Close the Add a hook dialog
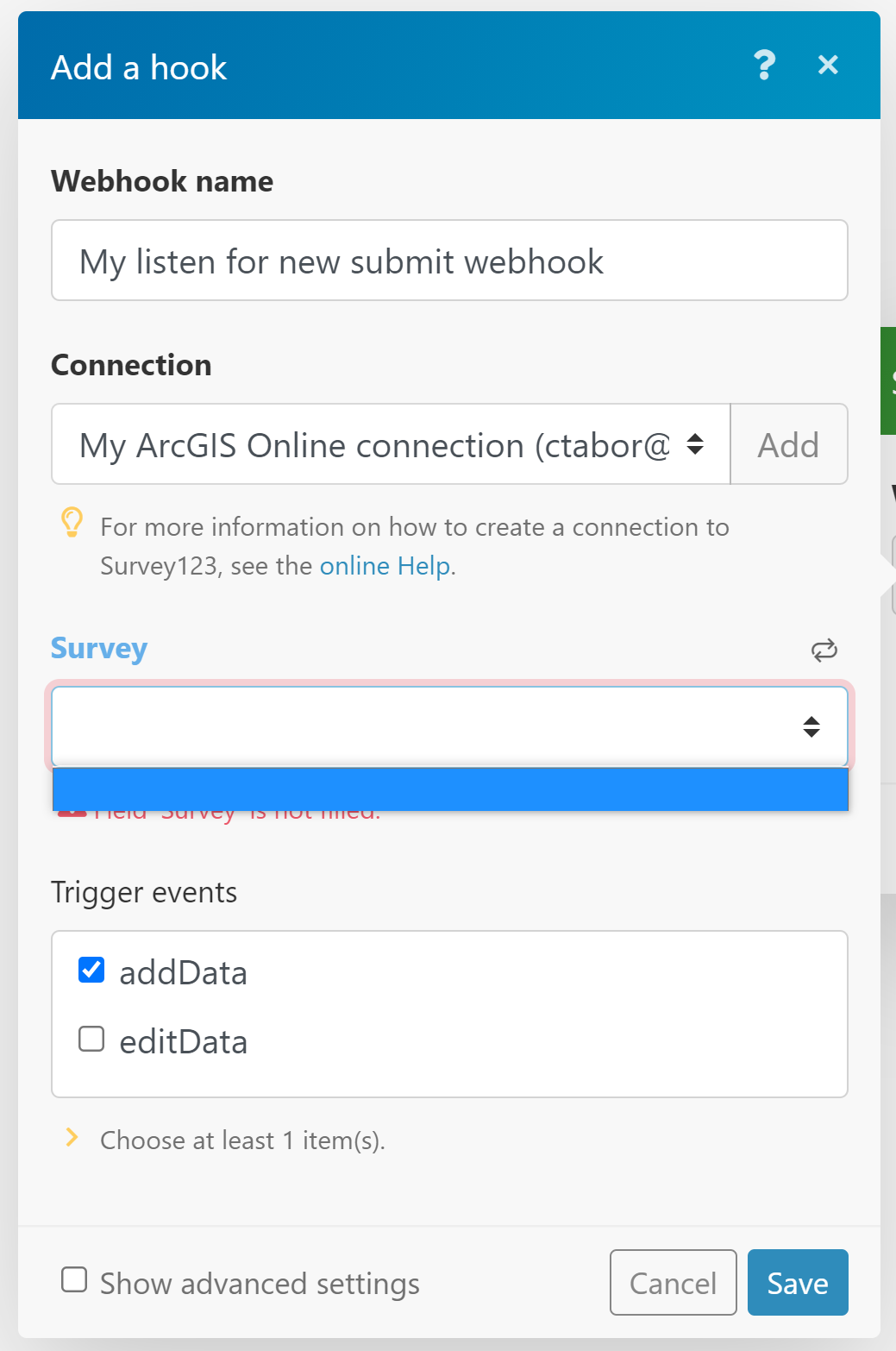This screenshot has width=896, height=1351. point(828,65)
